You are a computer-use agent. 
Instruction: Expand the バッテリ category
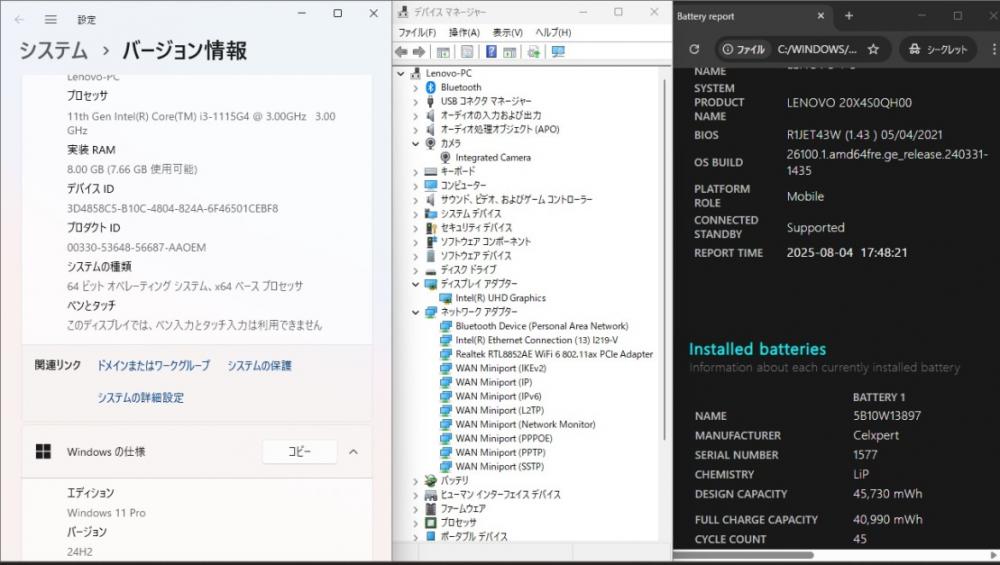tap(416, 480)
